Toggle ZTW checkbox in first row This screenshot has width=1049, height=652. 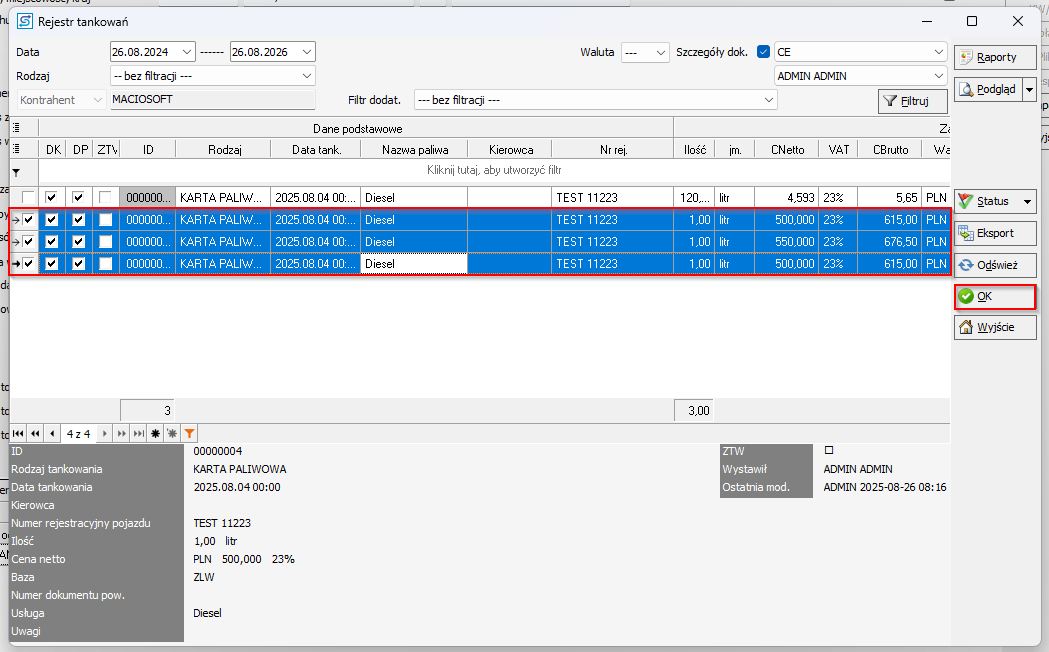(x=105, y=197)
